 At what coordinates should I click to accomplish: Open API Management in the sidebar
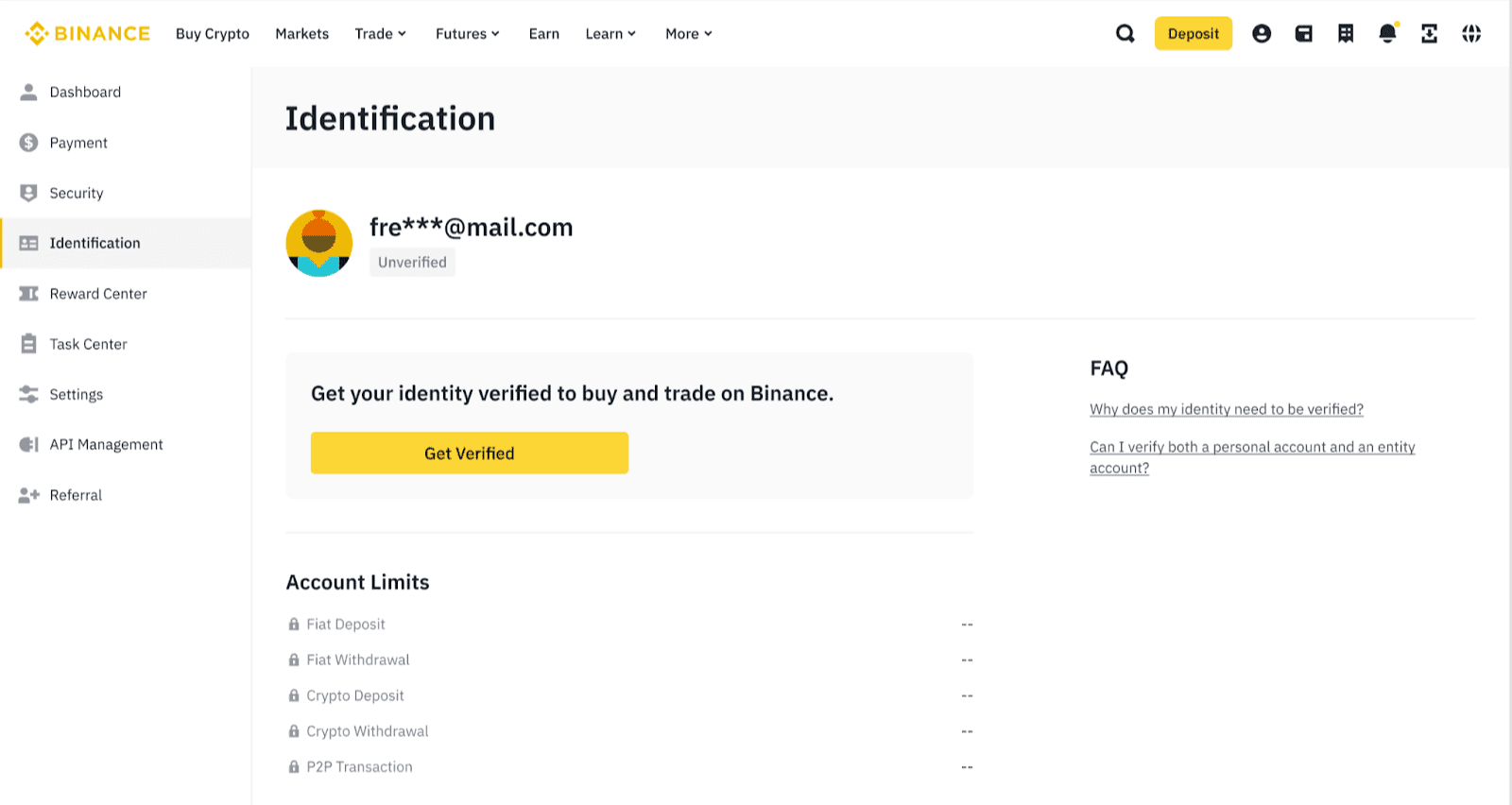[x=106, y=444]
